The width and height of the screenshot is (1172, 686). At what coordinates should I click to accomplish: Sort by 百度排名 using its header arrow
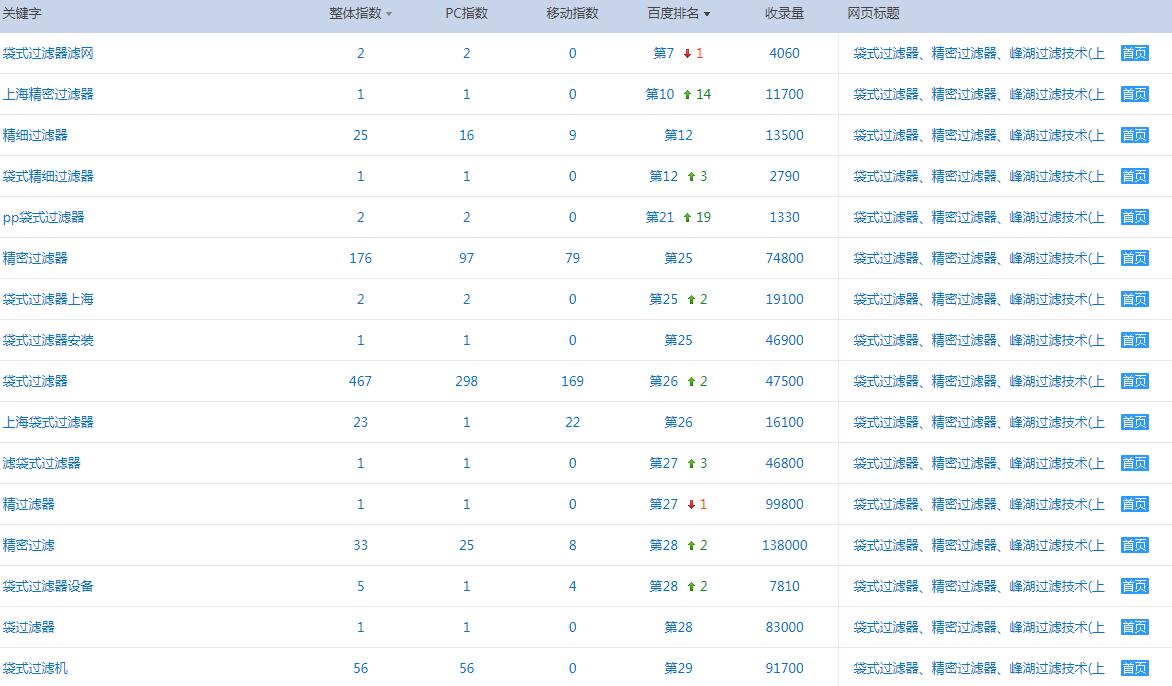pos(707,14)
